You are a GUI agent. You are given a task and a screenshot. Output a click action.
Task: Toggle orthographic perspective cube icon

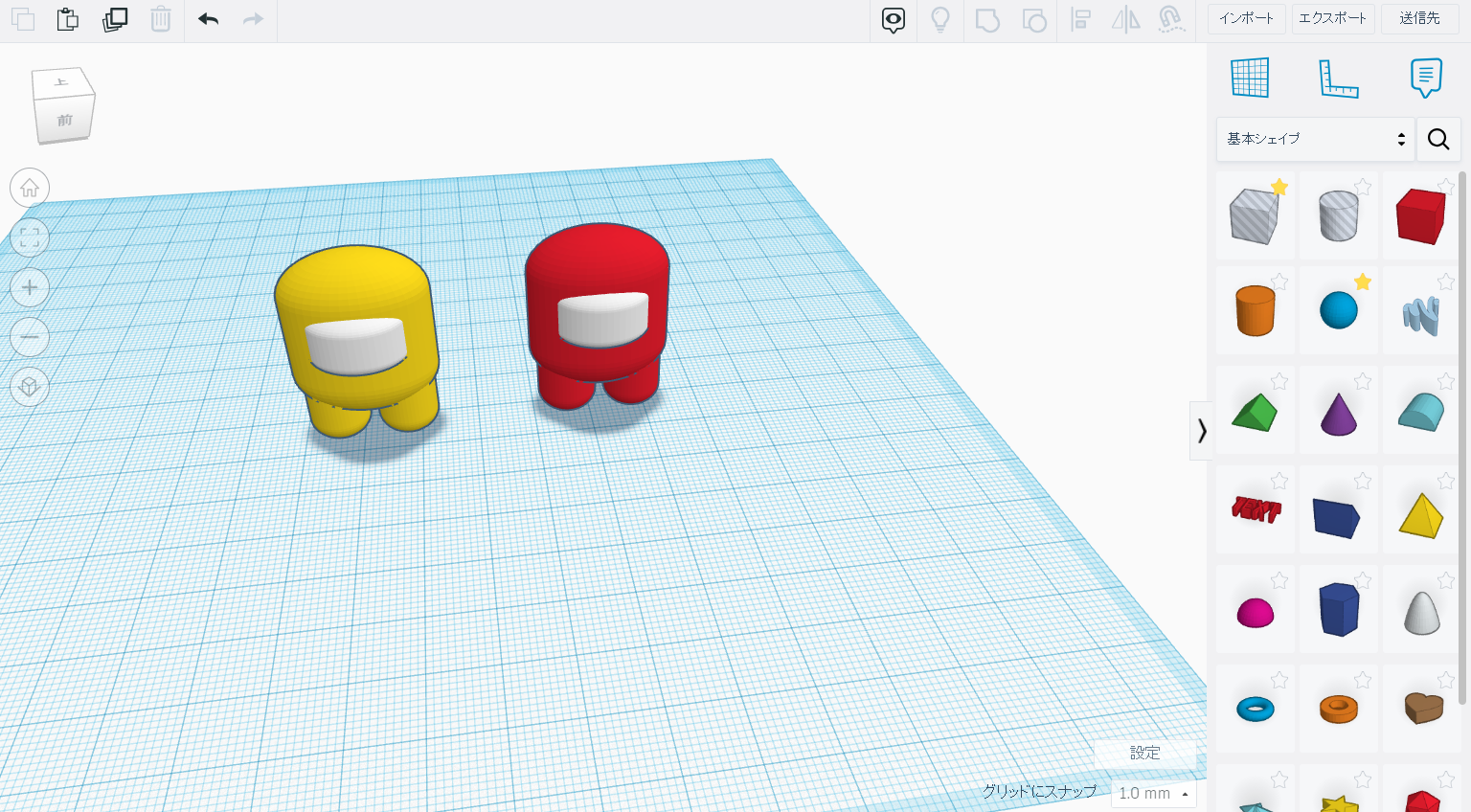click(x=30, y=387)
